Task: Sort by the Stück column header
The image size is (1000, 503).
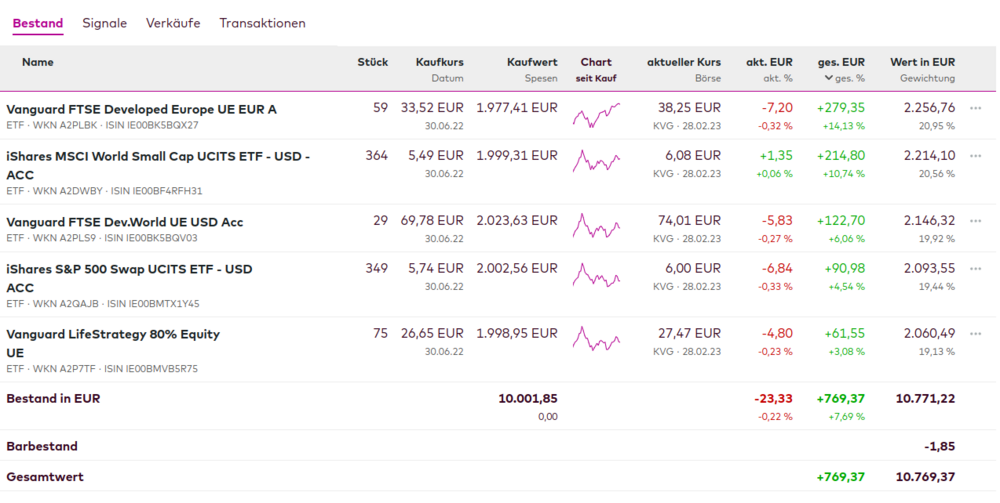Action: (x=373, y=62)
